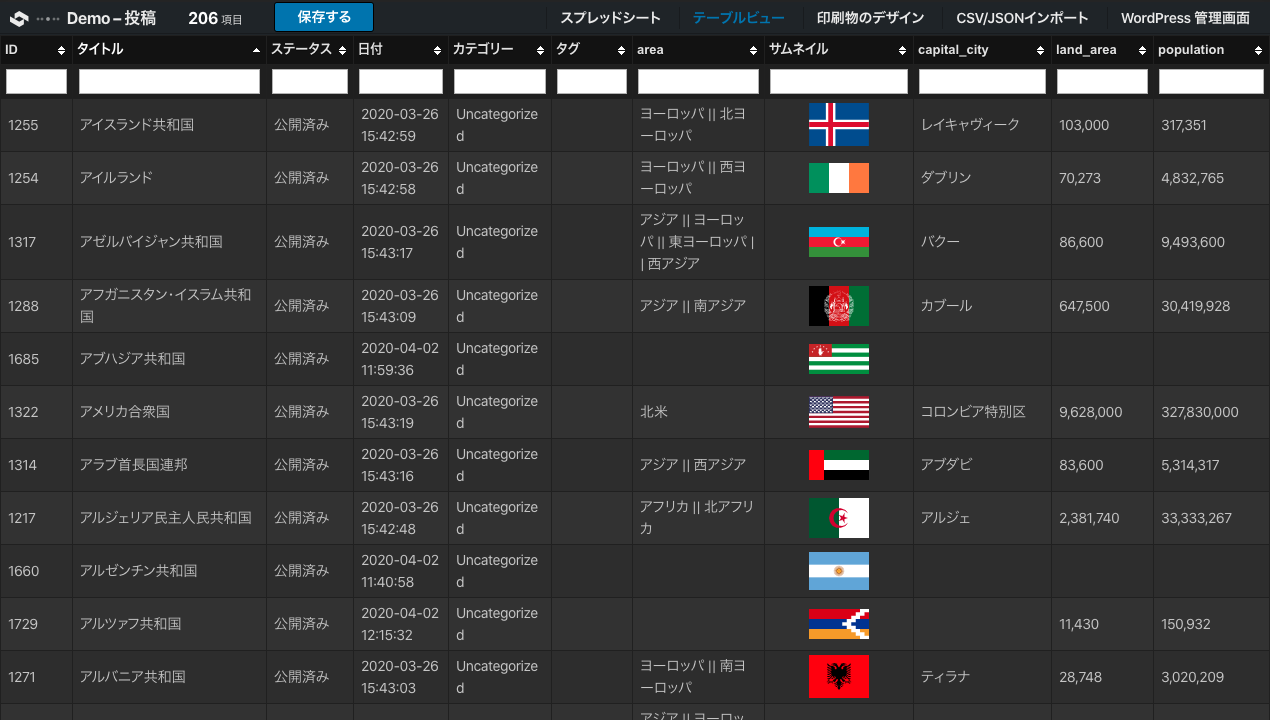Open the Algeria flag thumbnail
1270x720 pixels.
click(x=839, y=518)
